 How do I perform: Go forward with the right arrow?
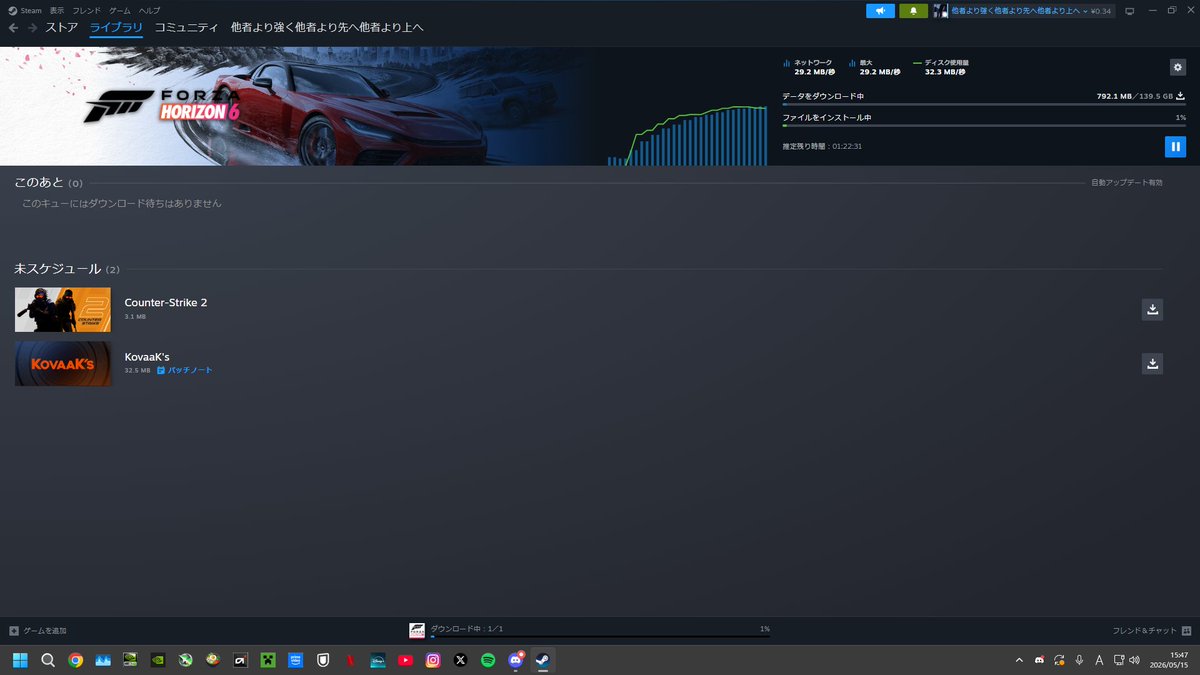[x=33, y=28]
